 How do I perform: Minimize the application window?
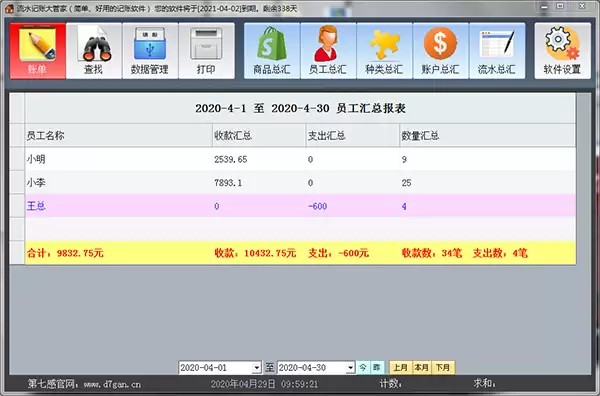click(x=545, y=7)
